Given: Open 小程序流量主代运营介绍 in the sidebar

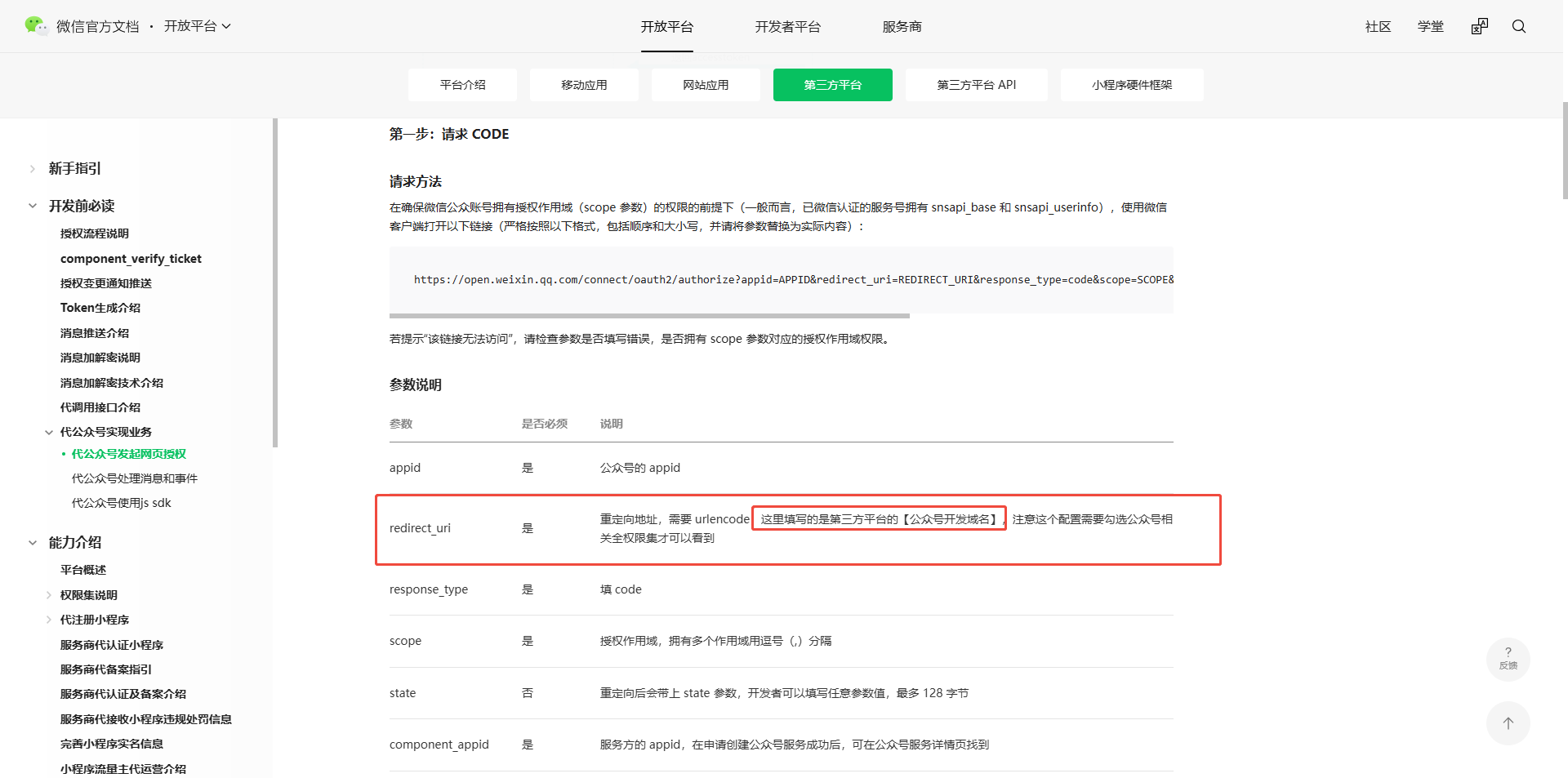Looking at the screenshot, I should tap(123, 769).
